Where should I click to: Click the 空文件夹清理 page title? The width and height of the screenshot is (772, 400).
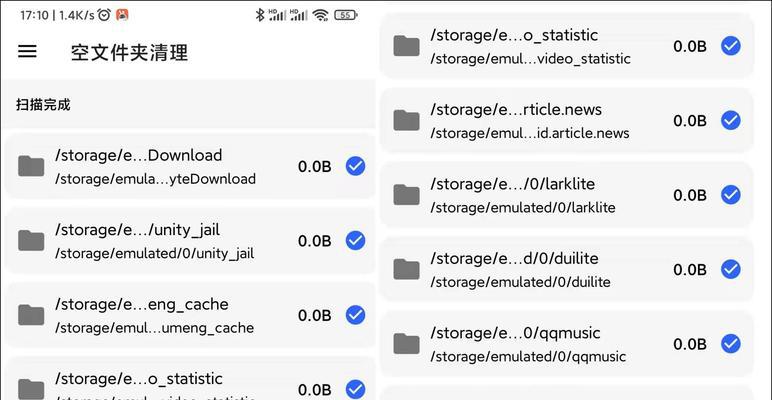129,52
